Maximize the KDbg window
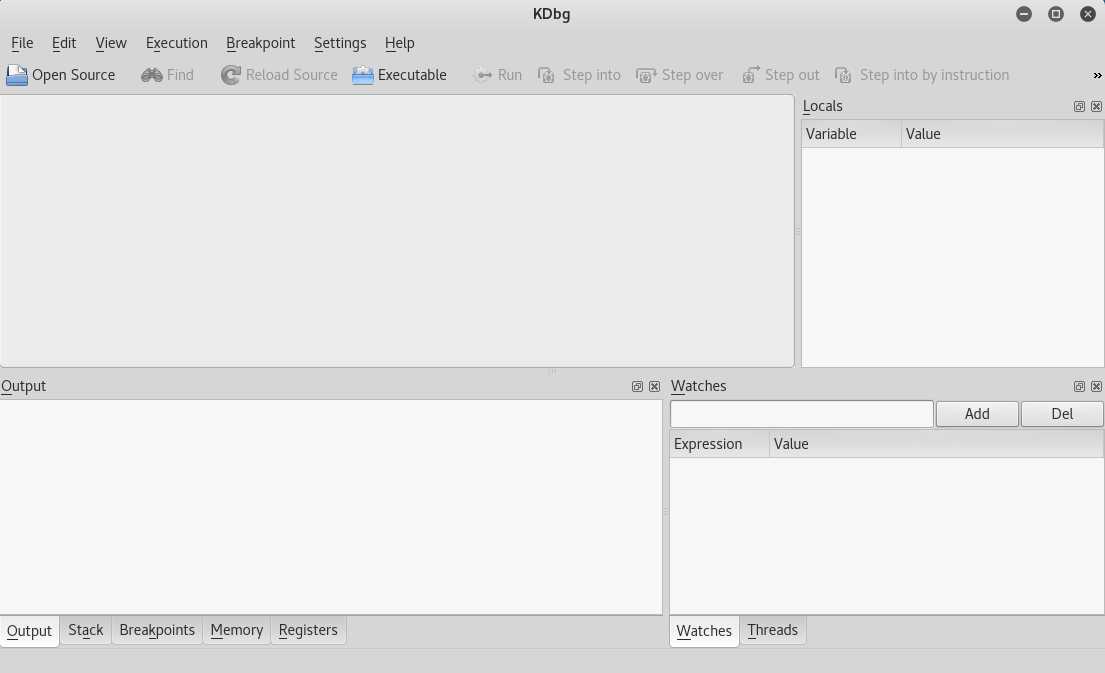Screen dimensions: 1105x673 [x=1056, y=14]
